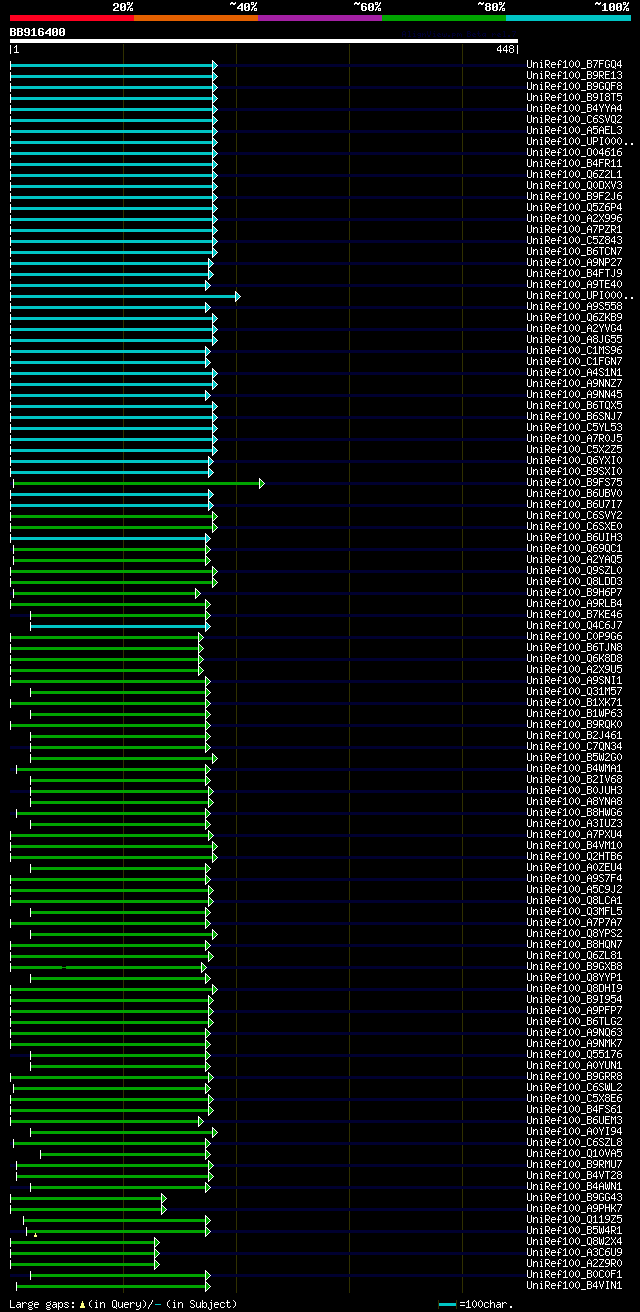This screenshot has height=1312, width=640.
Task: Select subject UniRef100_B2J461
Action: point(574,736)
